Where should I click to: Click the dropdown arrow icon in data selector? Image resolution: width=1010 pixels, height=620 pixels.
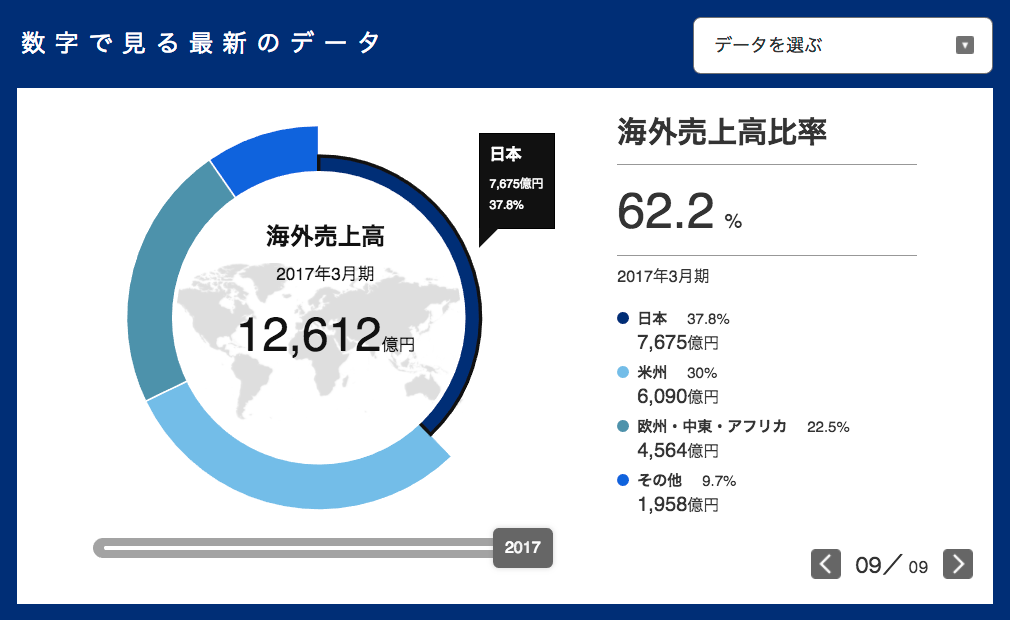point(964,45)
